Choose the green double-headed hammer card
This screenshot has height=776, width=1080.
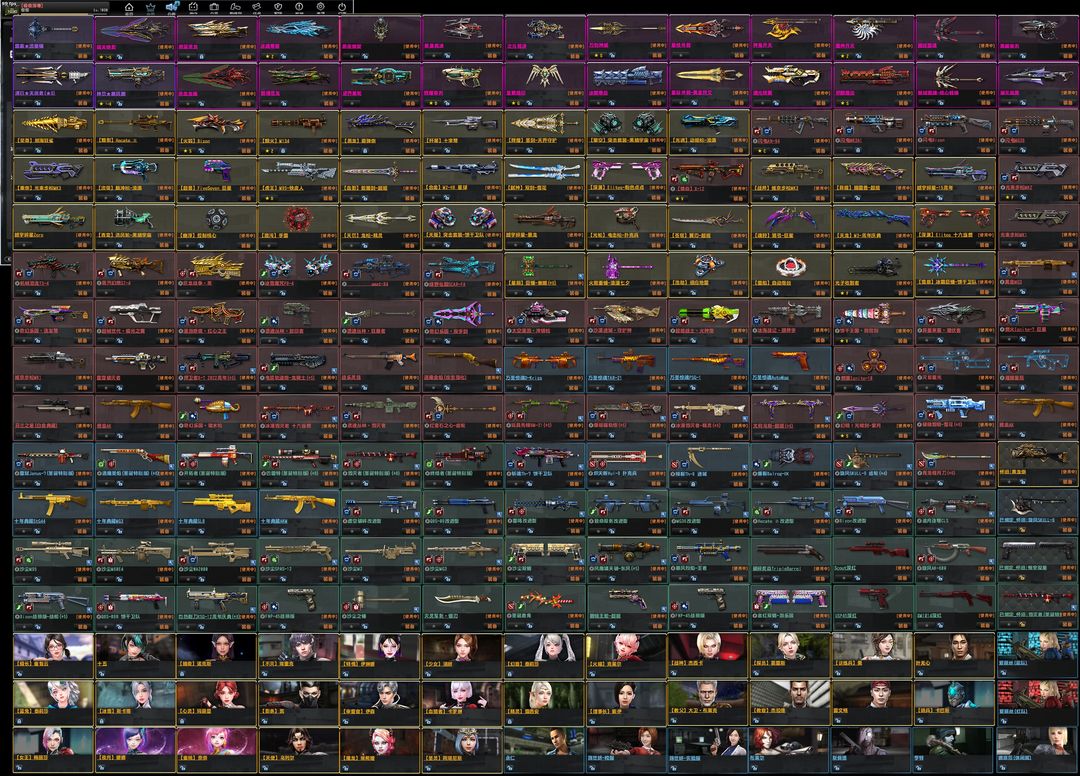[545, 275]
